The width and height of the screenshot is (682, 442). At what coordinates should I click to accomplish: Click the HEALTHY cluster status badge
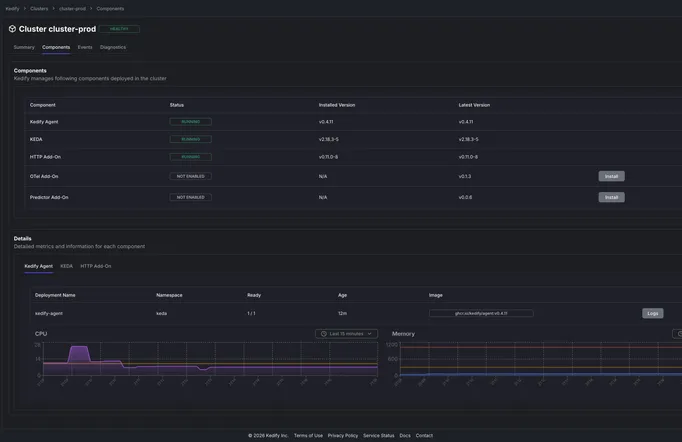119,29
